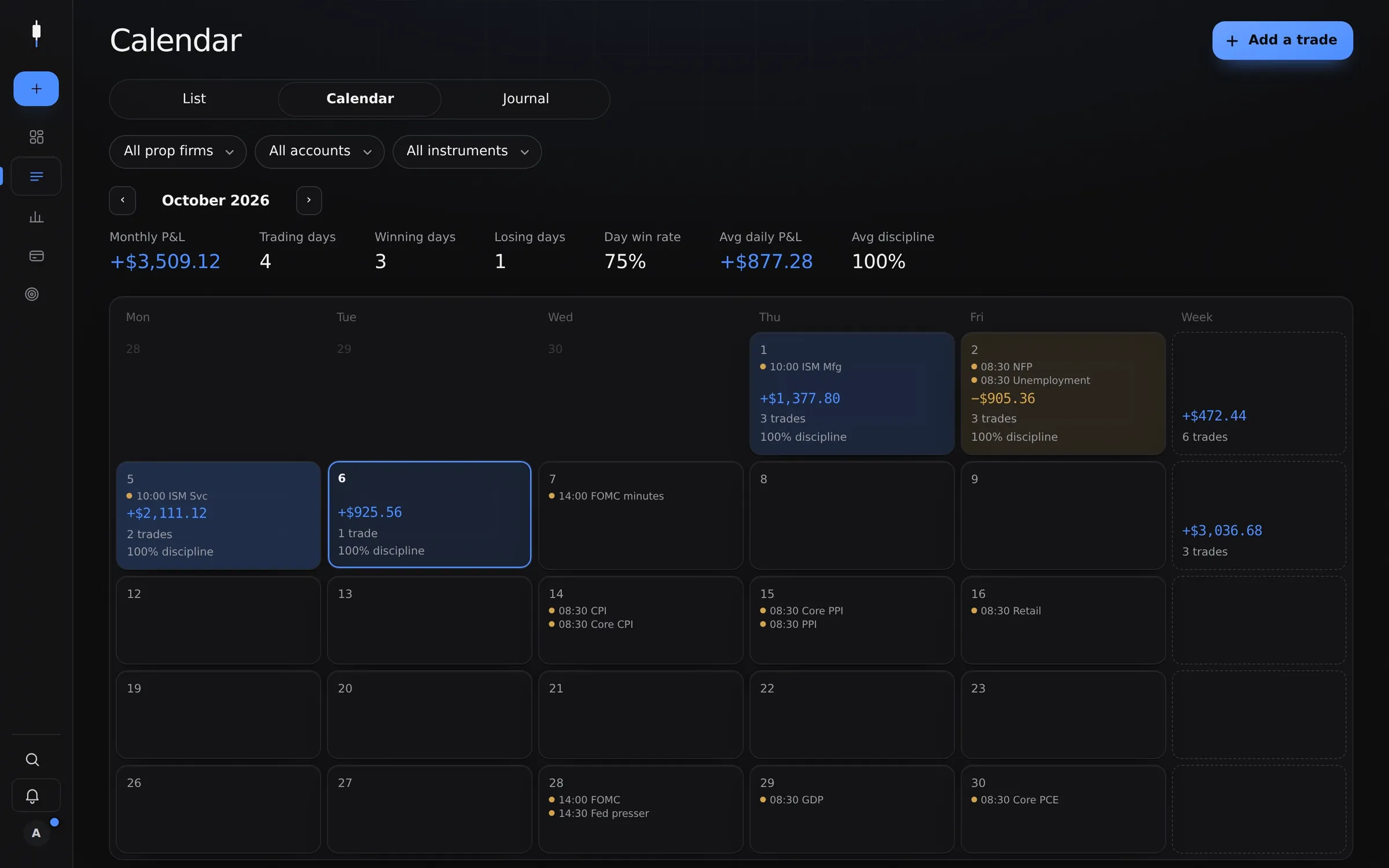Expand the All instruments dropdown
The width and height of the screenshot is (1389, 868).
click(x=467, y=152)
